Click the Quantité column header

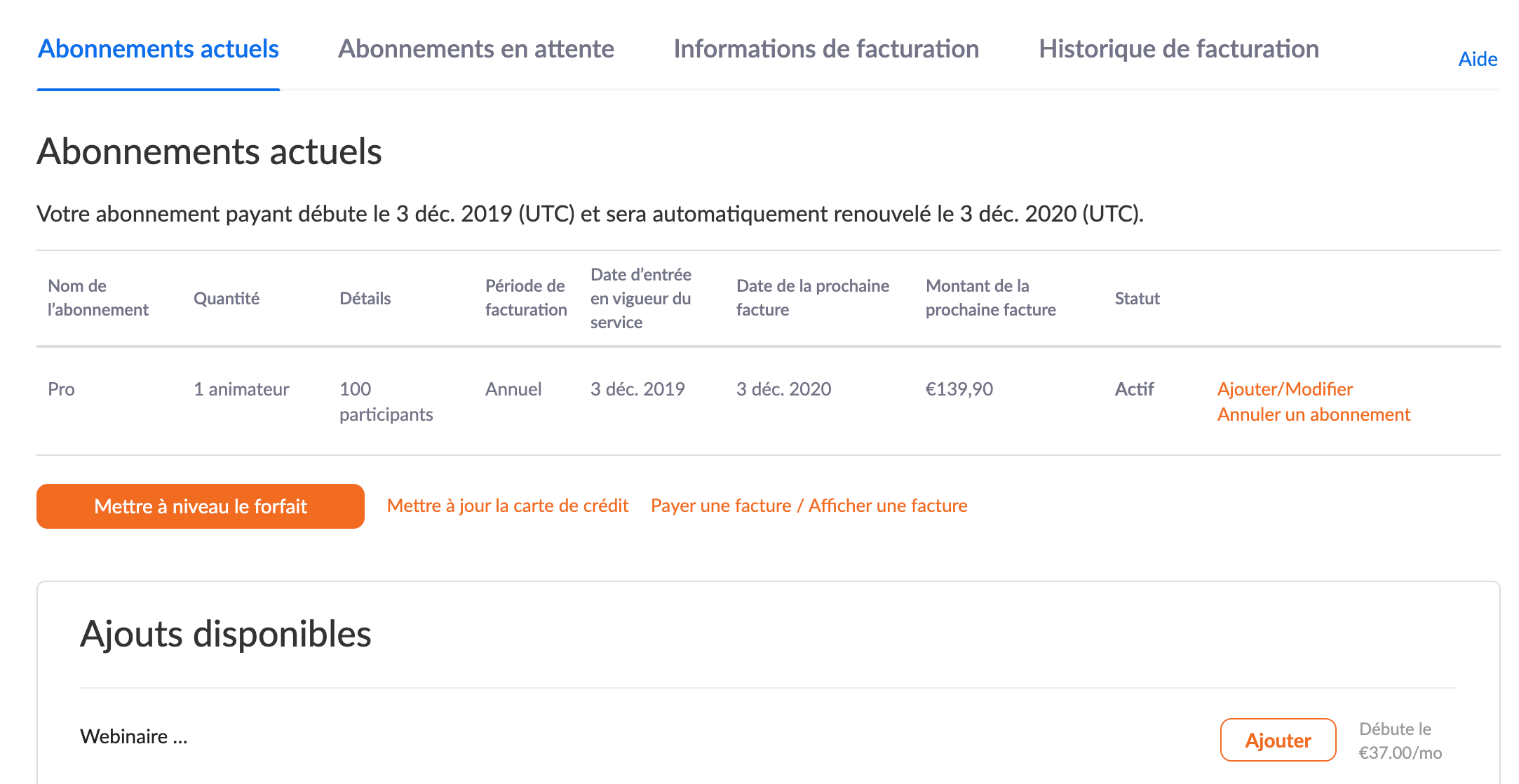click(226, 299)
